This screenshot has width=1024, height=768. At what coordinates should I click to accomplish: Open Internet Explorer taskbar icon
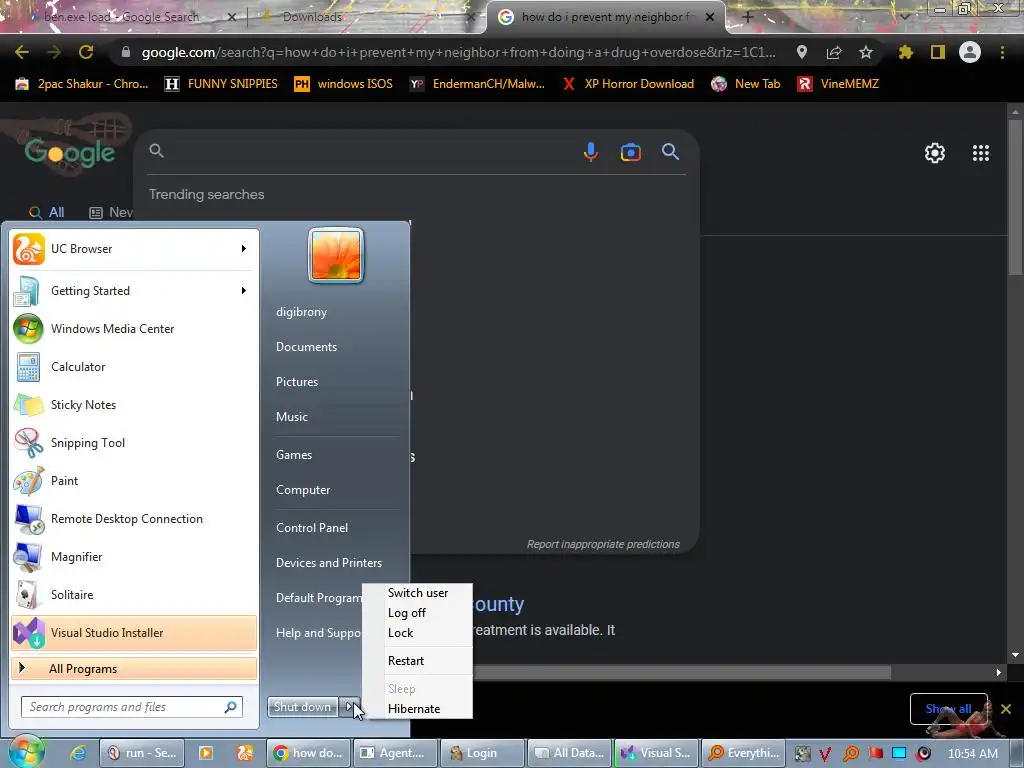pyautogui.click(x=78, y=753)
